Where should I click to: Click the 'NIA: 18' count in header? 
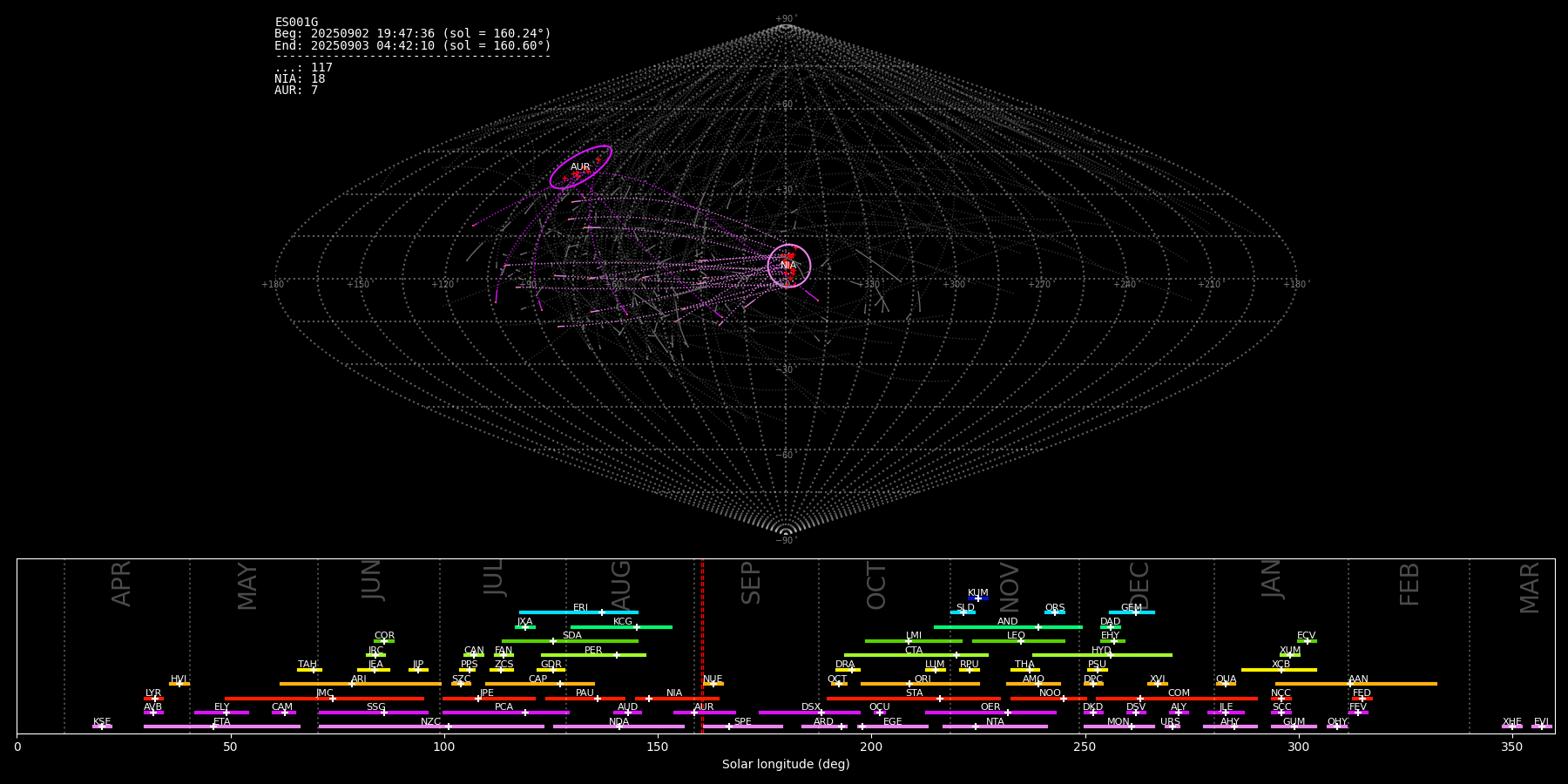pos(300,79)
